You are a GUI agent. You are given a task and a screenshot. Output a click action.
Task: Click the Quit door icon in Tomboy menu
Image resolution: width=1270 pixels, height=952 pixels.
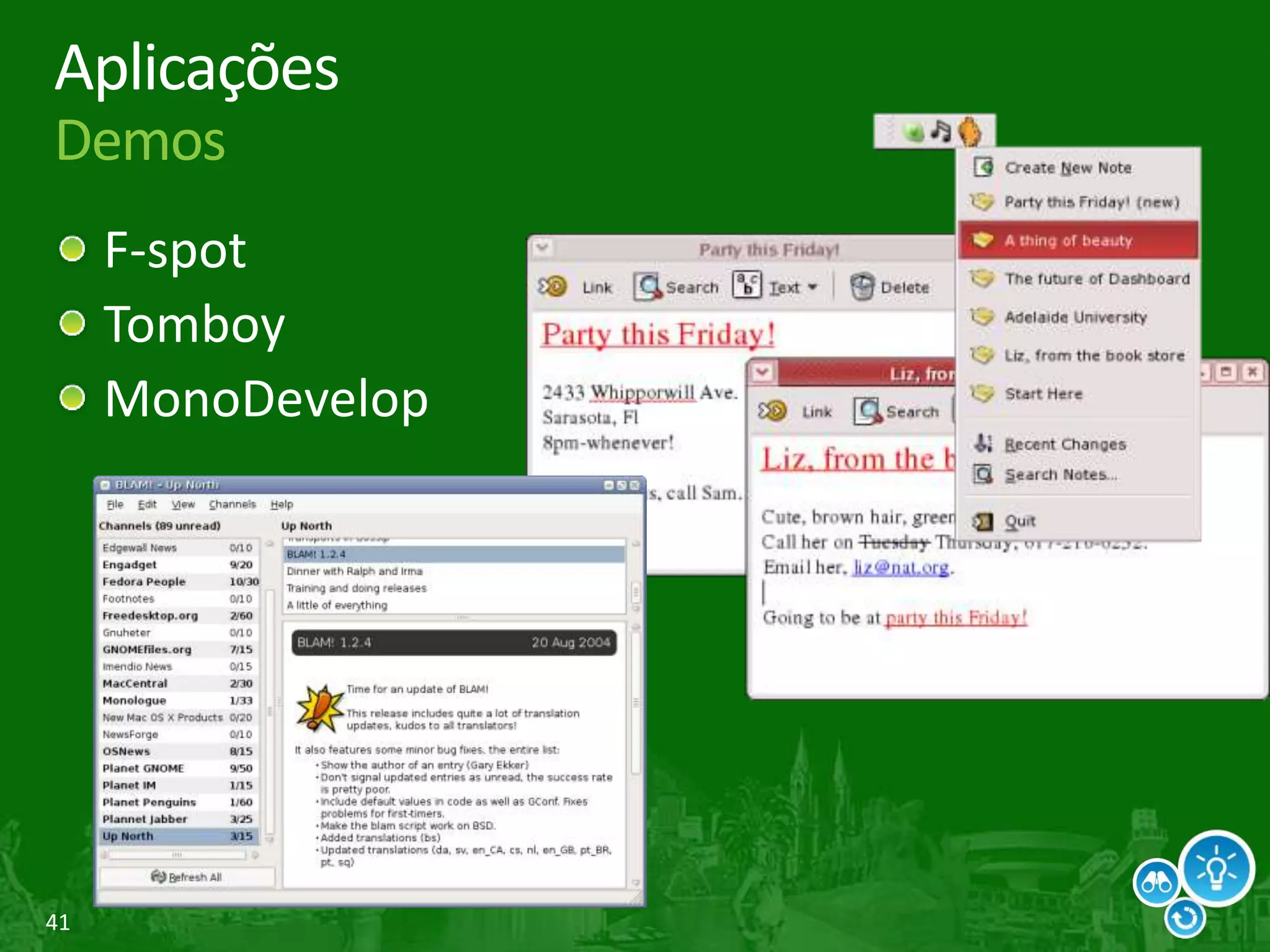984,521
